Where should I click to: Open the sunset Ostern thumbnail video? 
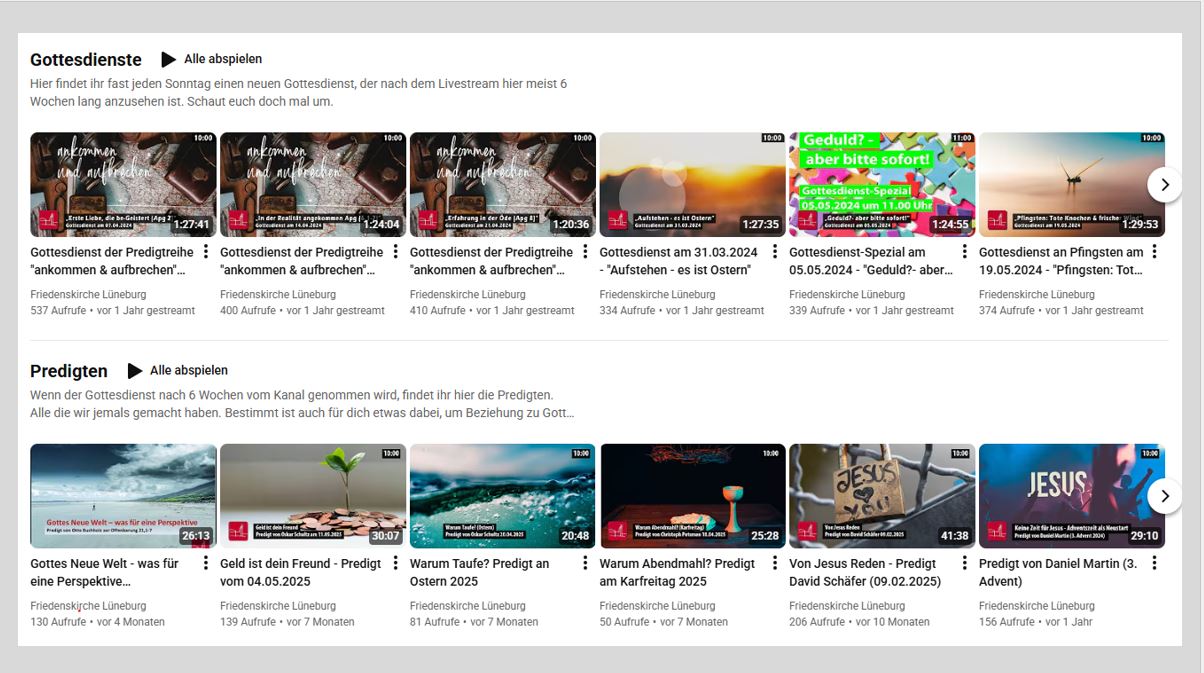(692, 185)
